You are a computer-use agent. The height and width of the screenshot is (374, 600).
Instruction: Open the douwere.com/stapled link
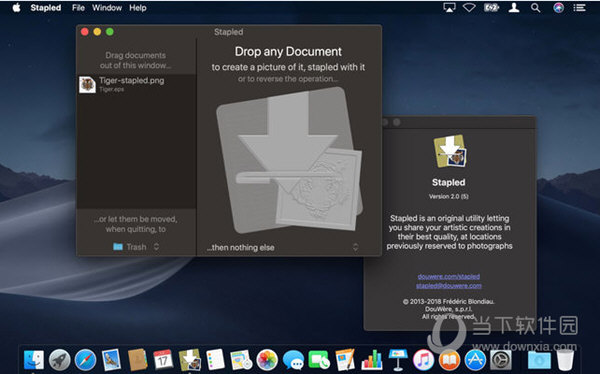coord(448,276)
